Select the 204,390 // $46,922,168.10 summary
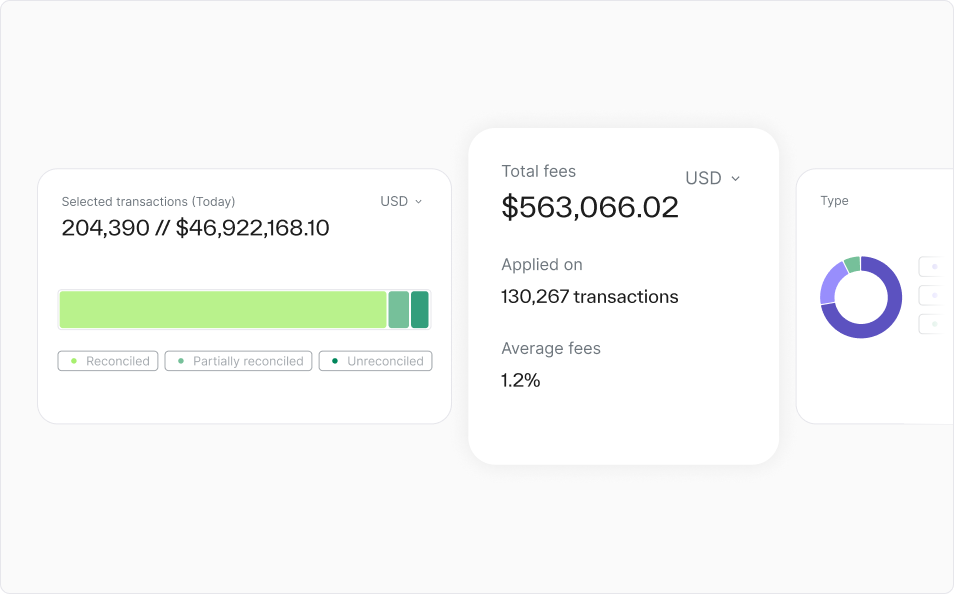 [x=195, y=228]
